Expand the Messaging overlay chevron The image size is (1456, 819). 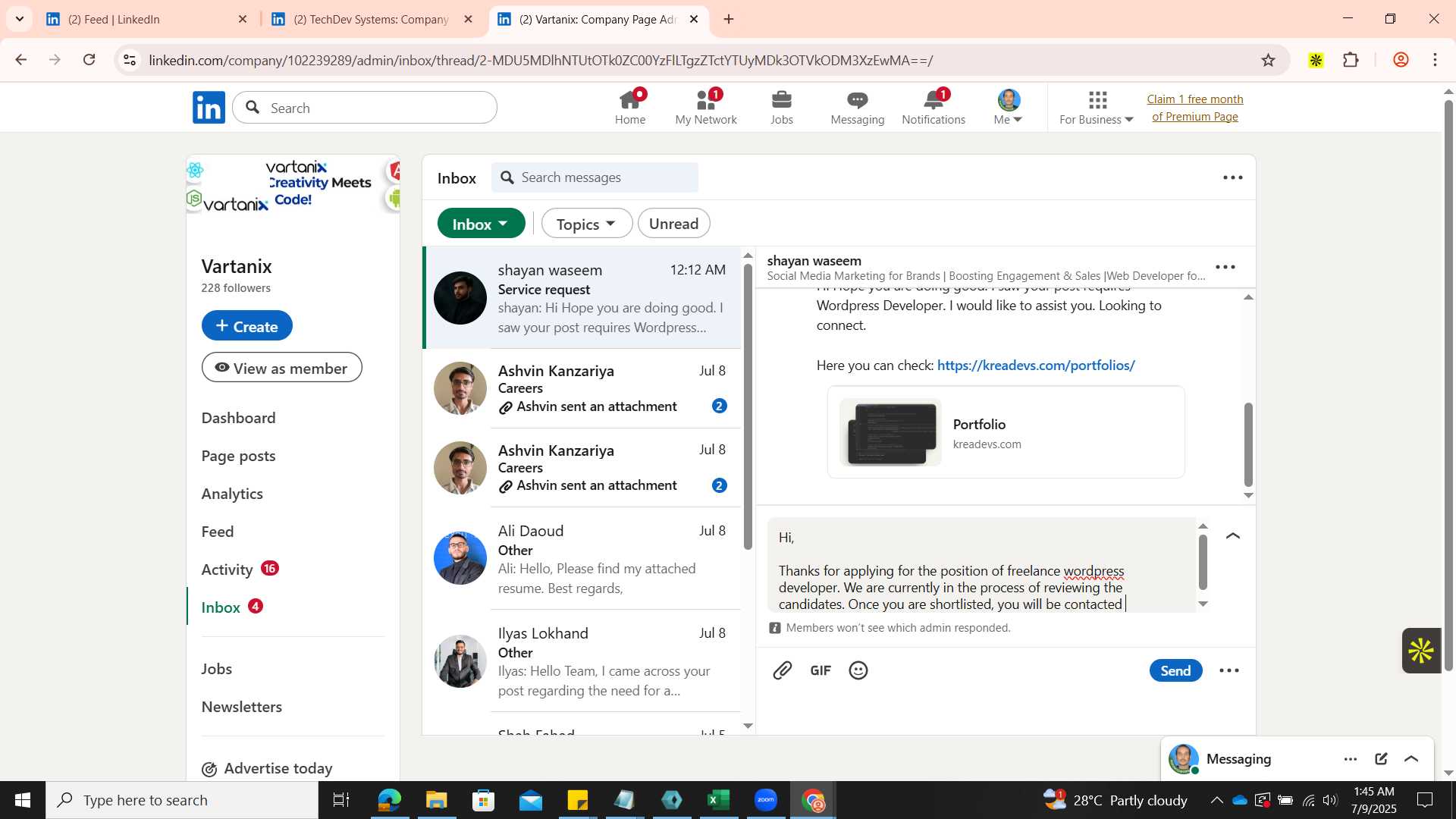[x=1411, y=759]
